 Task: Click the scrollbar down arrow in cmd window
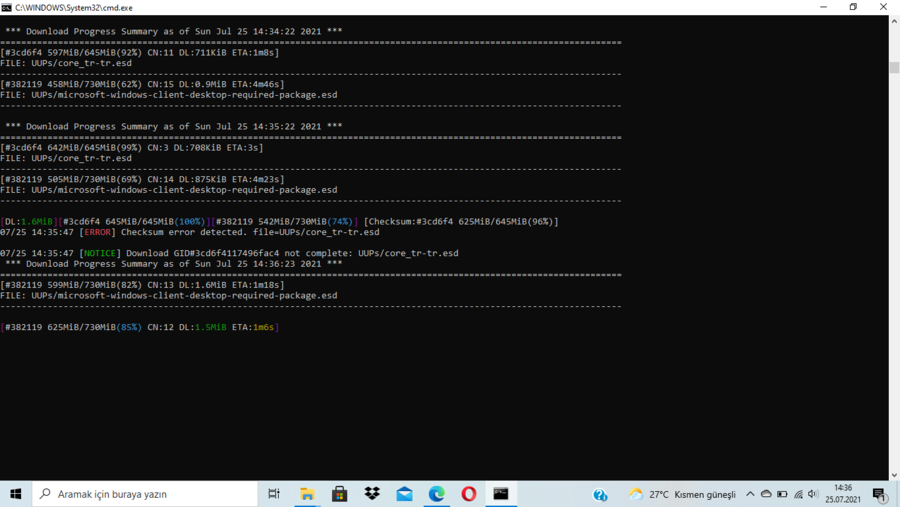[894, 475]
